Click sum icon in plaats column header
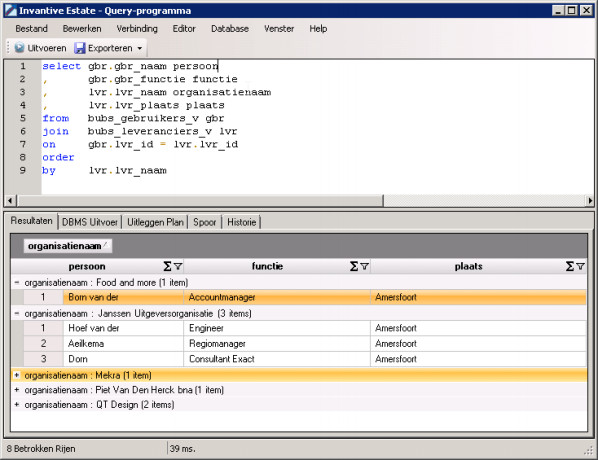The width and height of the screenshot is (598, 460). pos(570,266)
